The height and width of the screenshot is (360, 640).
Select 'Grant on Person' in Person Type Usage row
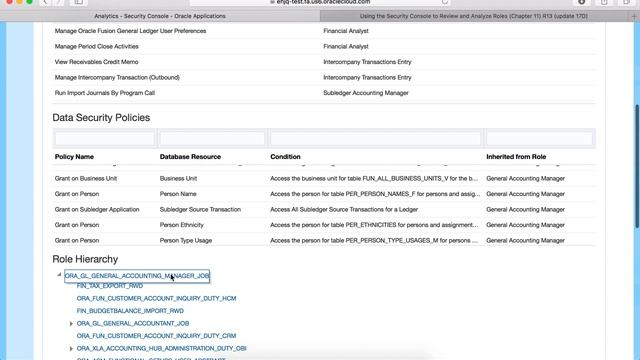point(77,241)
